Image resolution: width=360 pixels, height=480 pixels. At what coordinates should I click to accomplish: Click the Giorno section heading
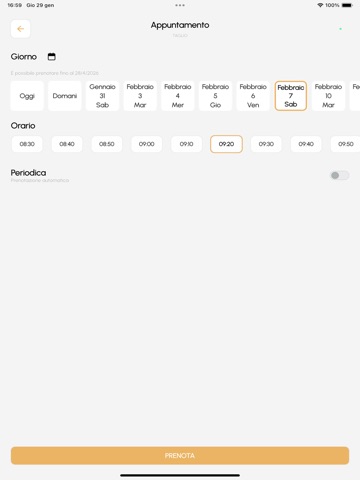point(24,57)
